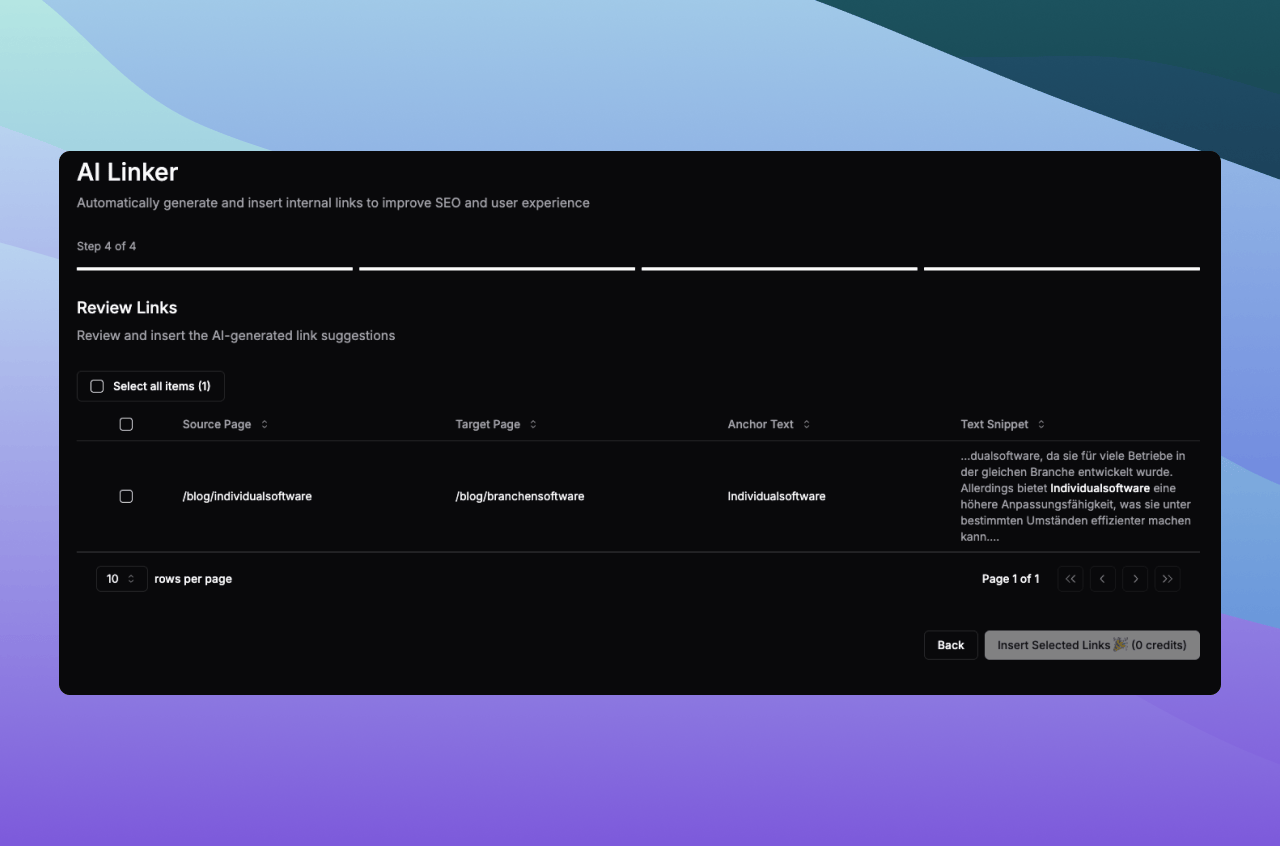The width and height of the screenshot is (1280, 846).
Task: Click the Individualsoftware anchor text cell
Action: click(x=777, y=496)
